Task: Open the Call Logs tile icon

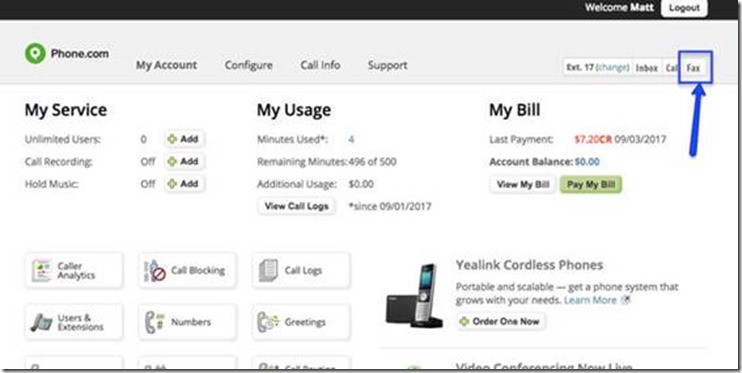Action: click(x=268, y=271)
